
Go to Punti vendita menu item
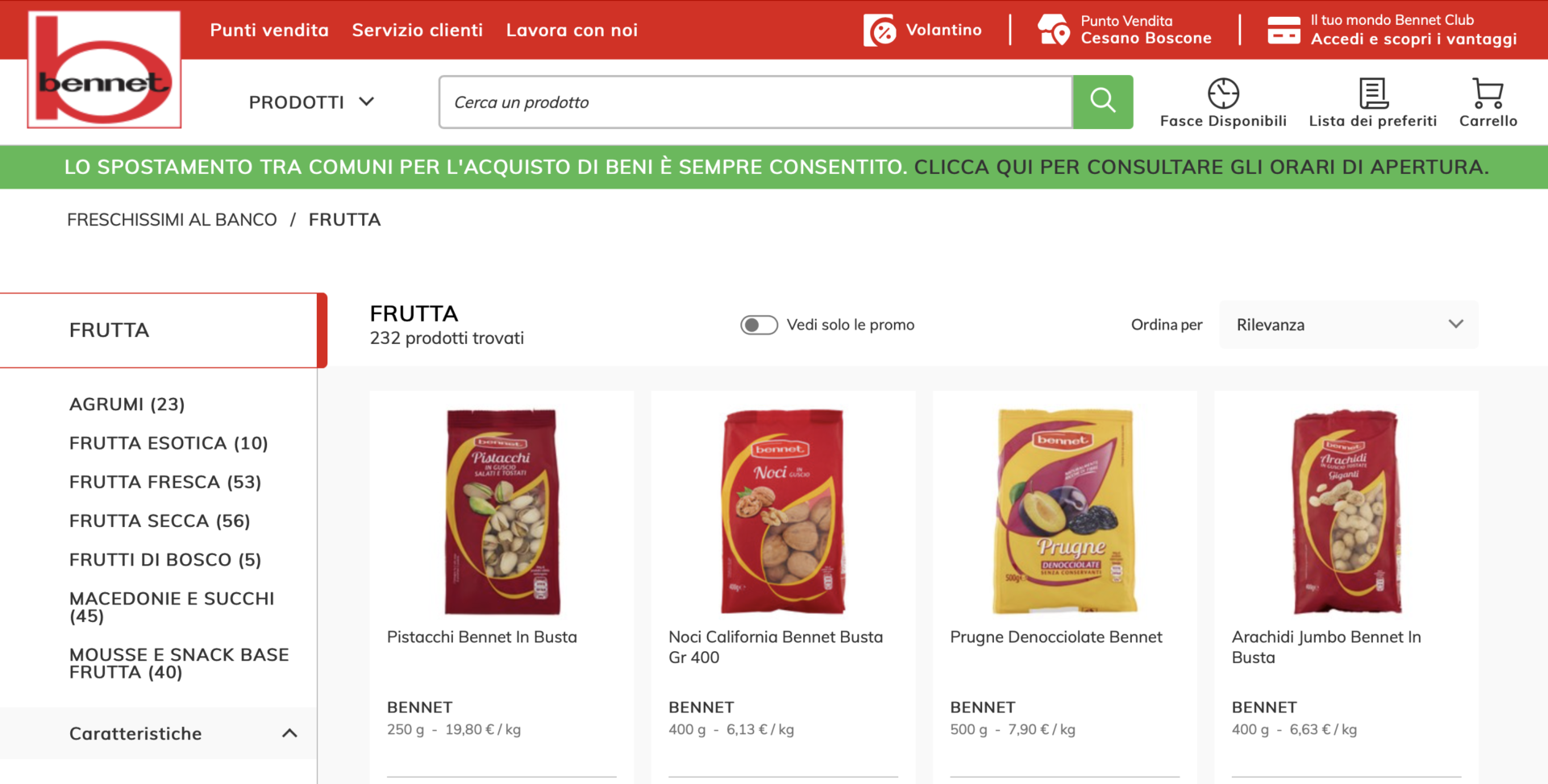click(269, 31)
